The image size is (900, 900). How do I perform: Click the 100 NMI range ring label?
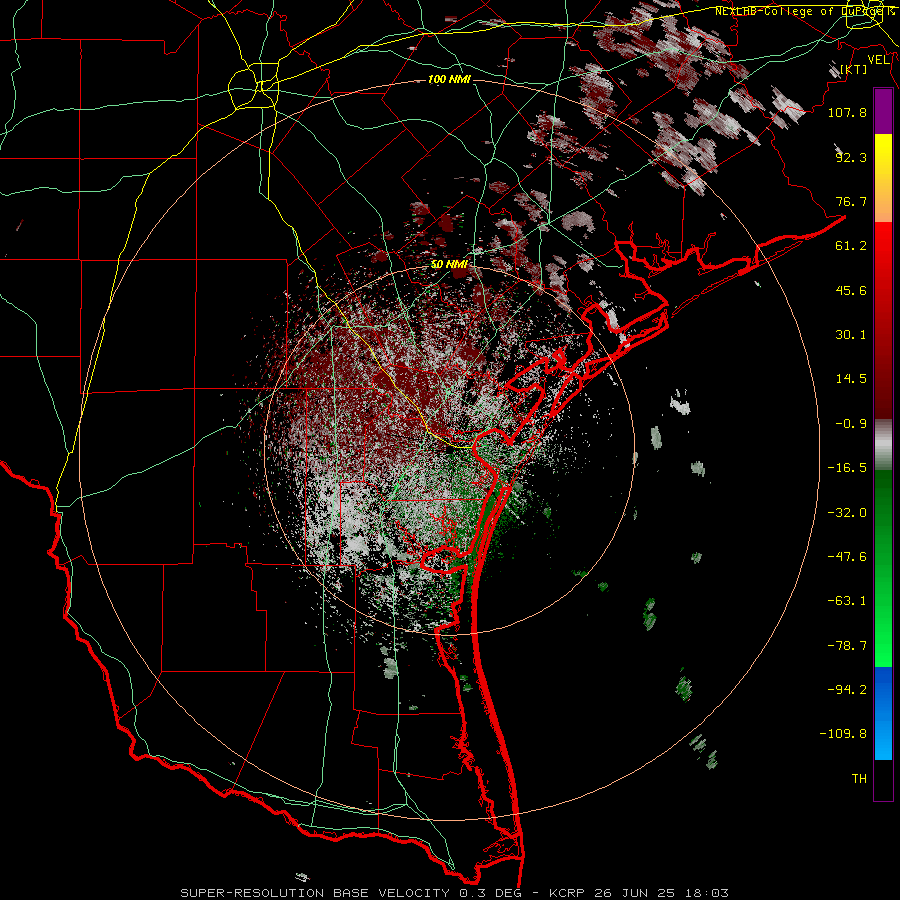coord(449,79)
